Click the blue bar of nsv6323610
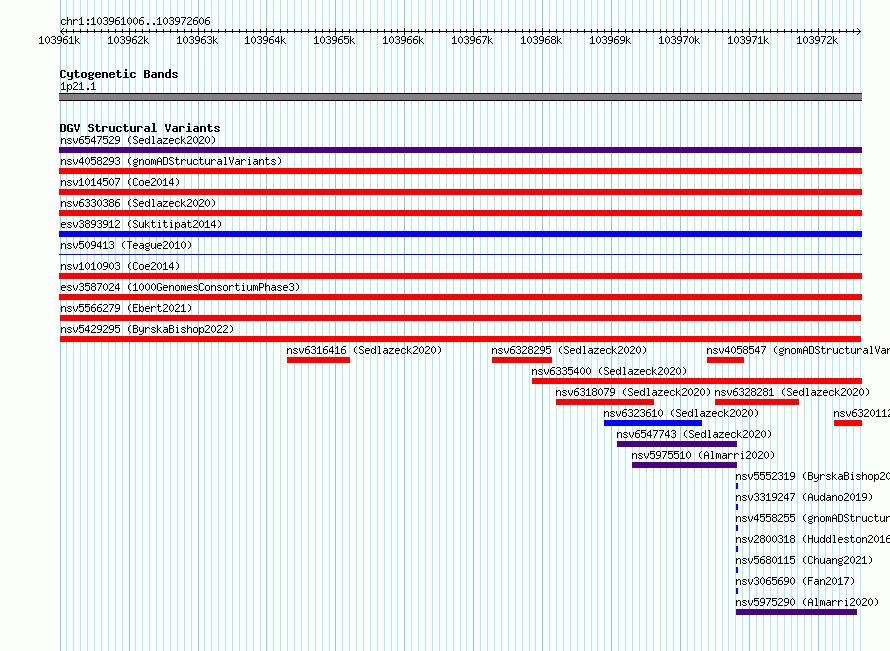 (x=653, y=423)
